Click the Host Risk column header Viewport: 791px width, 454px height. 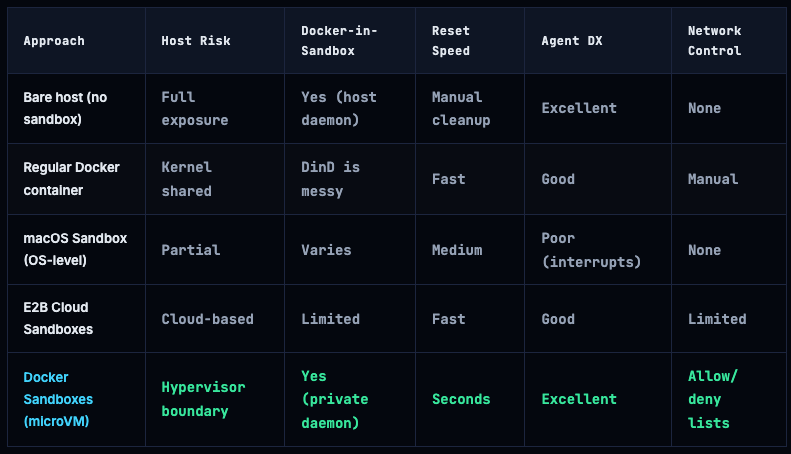pos(196,41)
